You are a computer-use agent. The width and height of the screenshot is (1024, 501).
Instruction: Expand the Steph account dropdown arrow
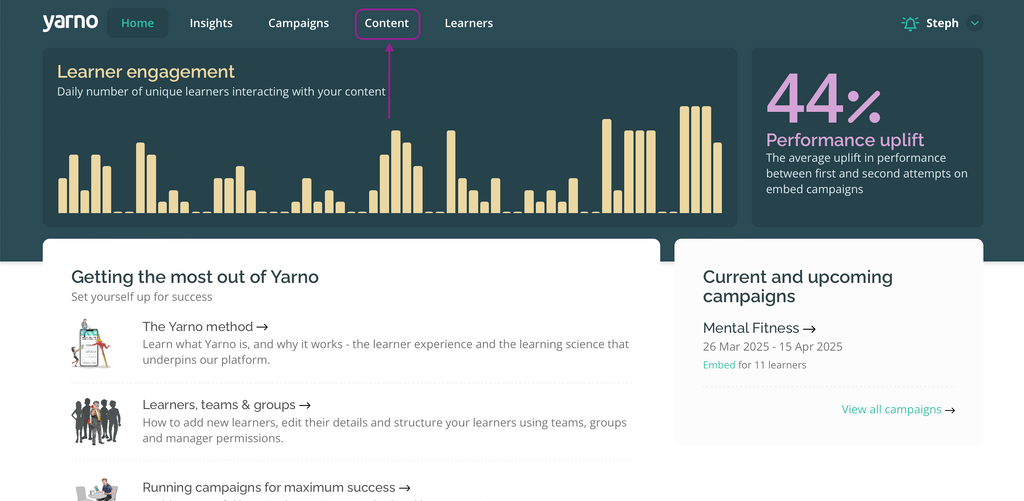point(974,24)
